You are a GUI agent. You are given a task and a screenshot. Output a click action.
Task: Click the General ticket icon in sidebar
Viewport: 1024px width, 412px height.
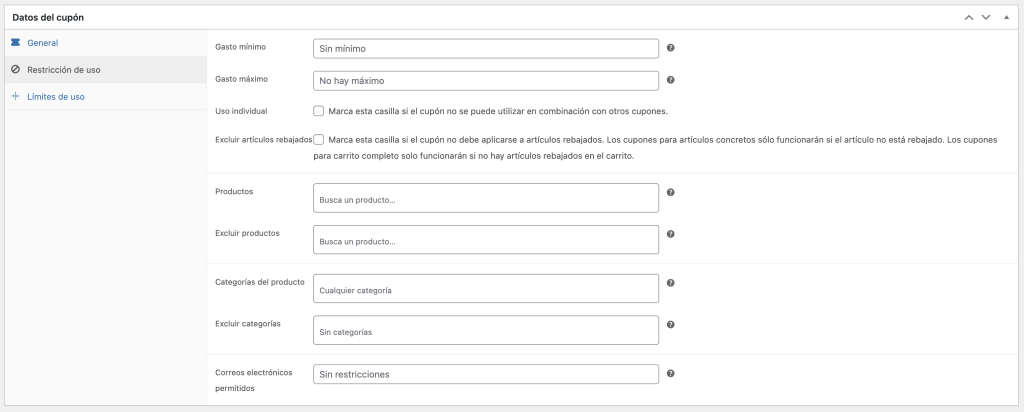tap(15, 43)
